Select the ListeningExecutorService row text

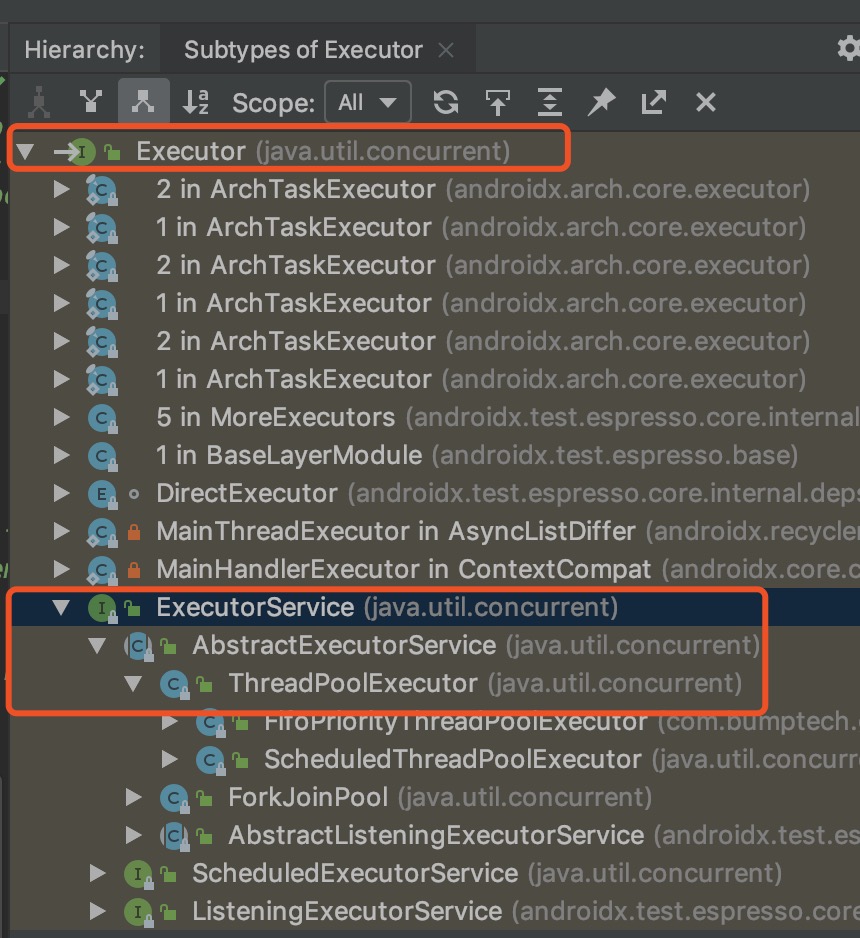click(526, 911)
